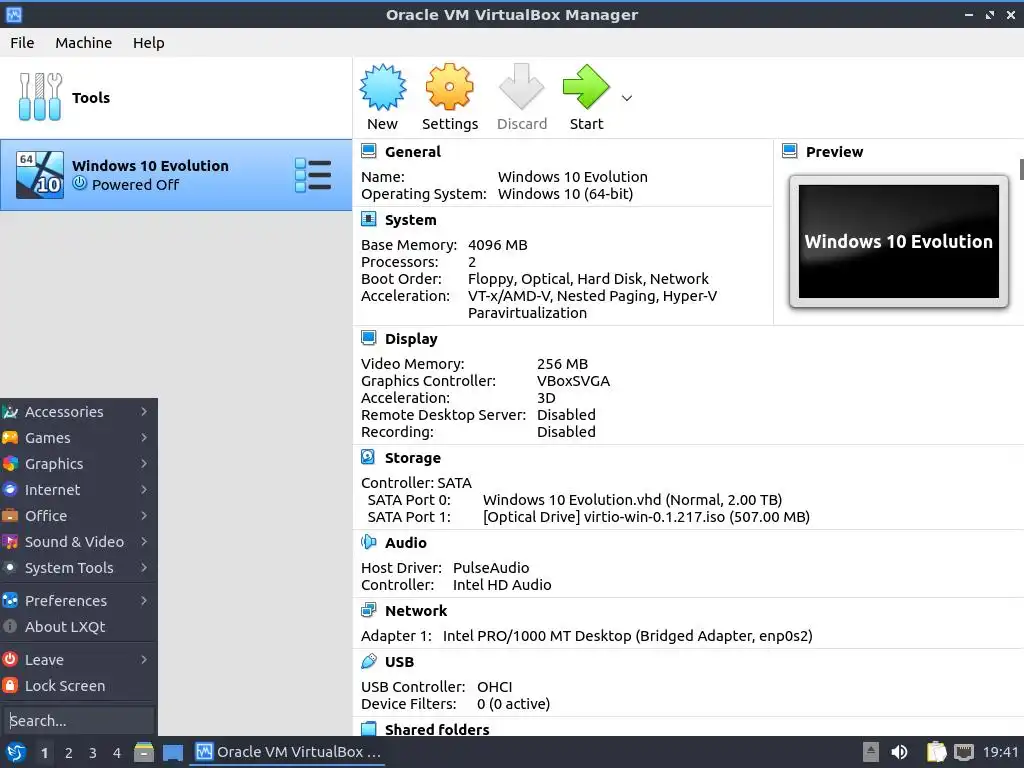Open the Help menu

(x=149, y=42)
